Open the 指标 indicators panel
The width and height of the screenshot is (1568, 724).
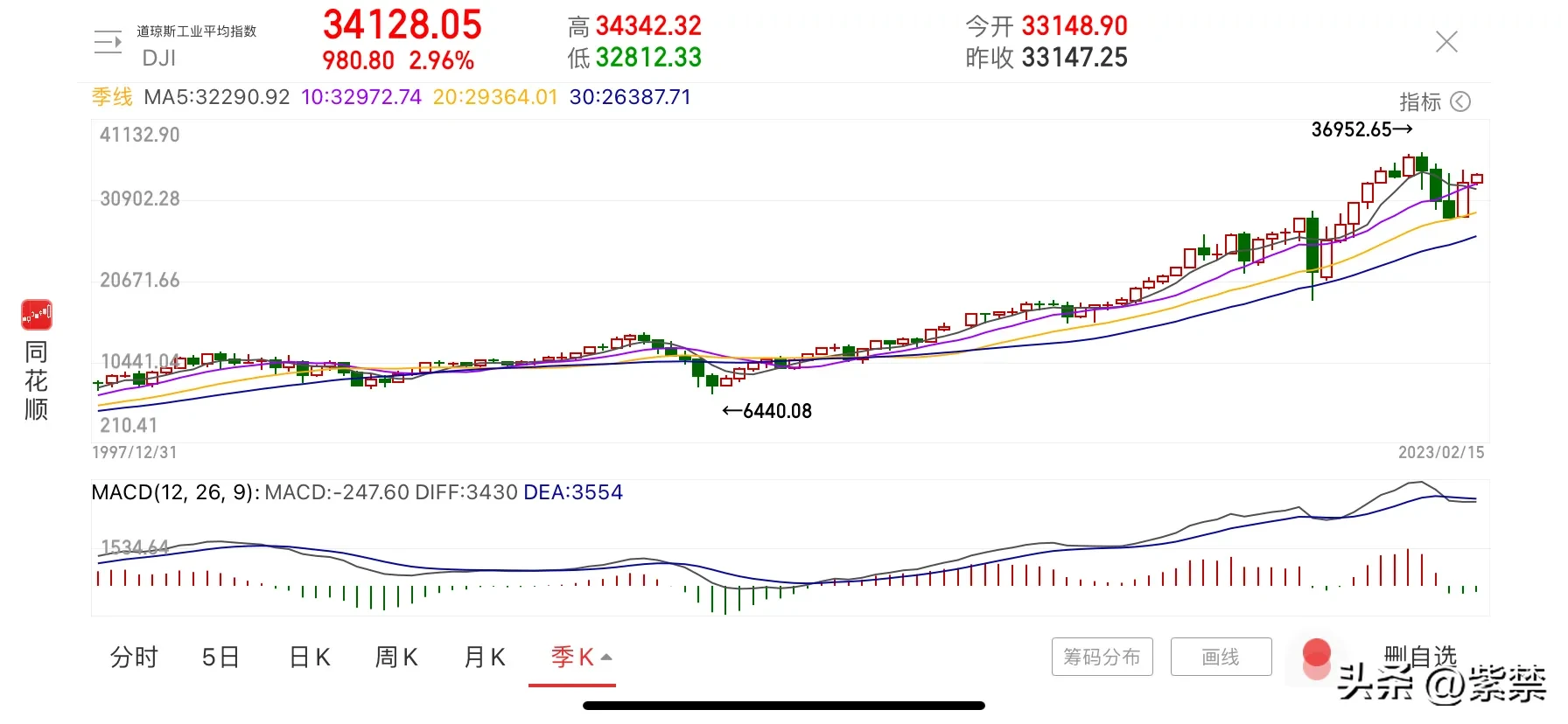[x=1420, y=102]
